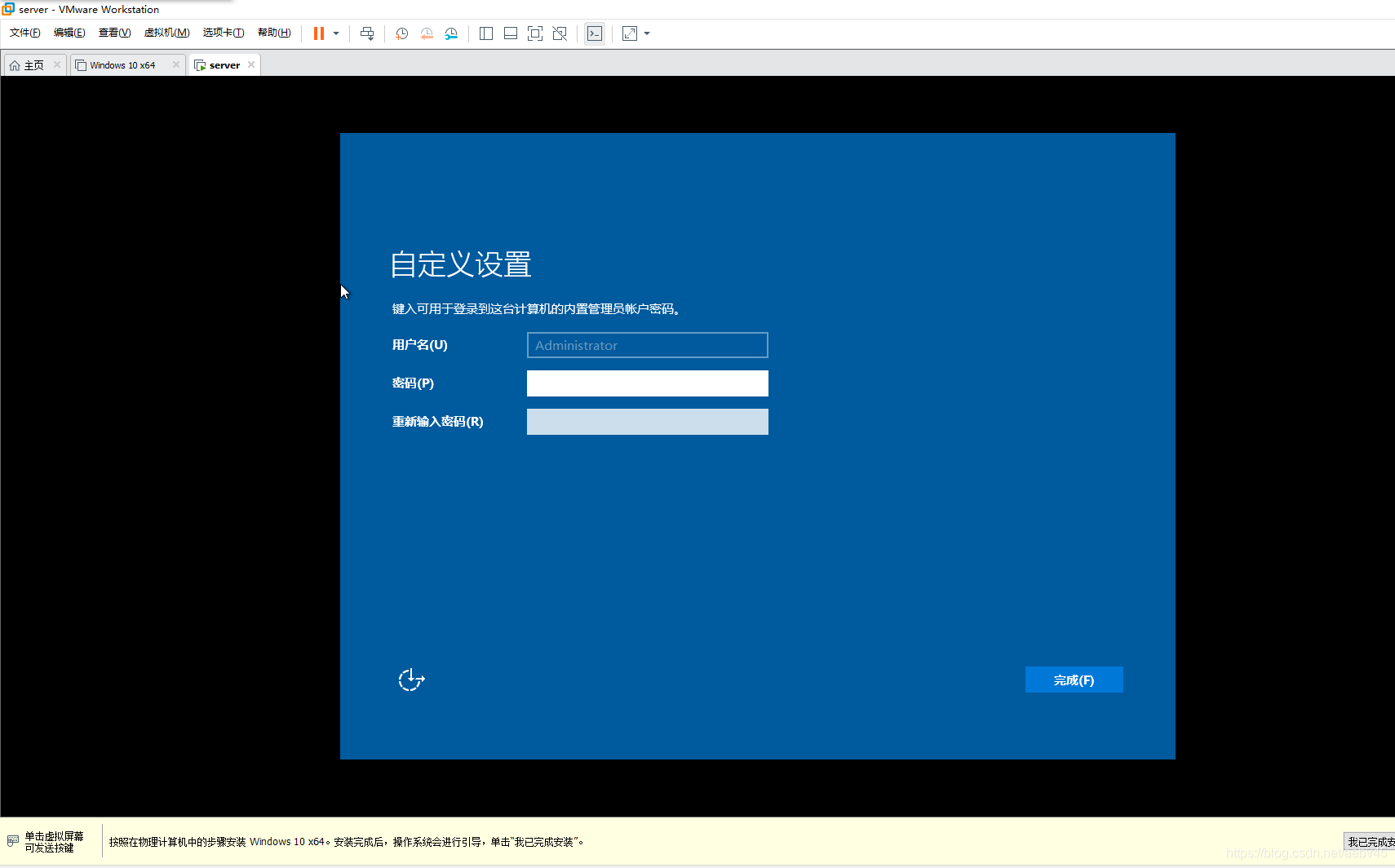Click the 单击虚拟屏幕 可发送按键 hint text
Screen dimensions: 1395x868
coord(54,842)
